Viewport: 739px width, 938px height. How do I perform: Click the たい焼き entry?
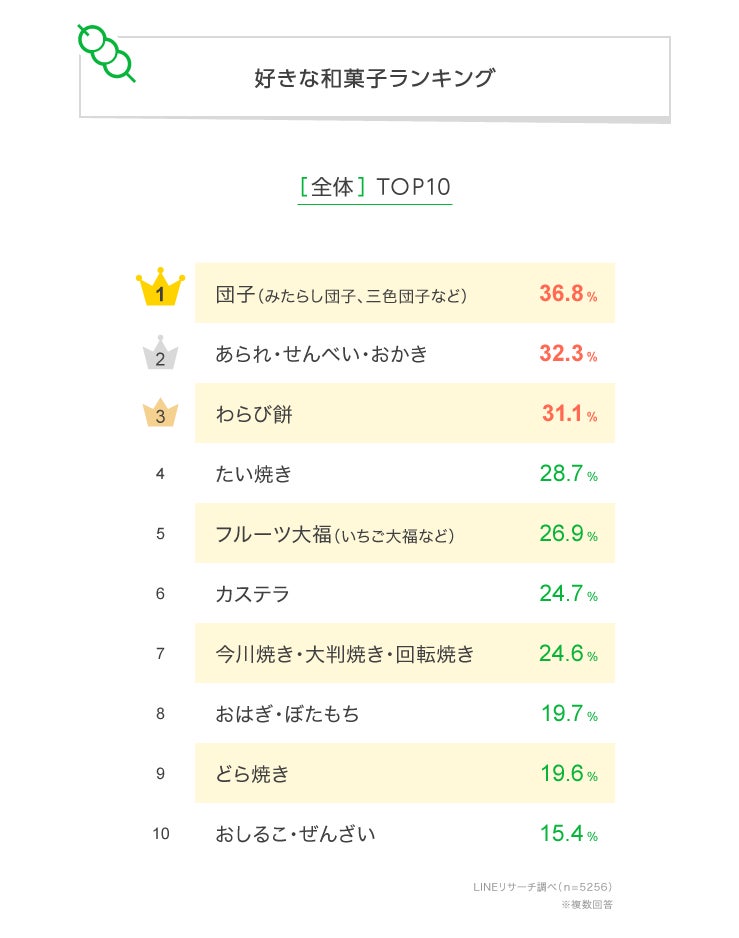coord(254,474)
